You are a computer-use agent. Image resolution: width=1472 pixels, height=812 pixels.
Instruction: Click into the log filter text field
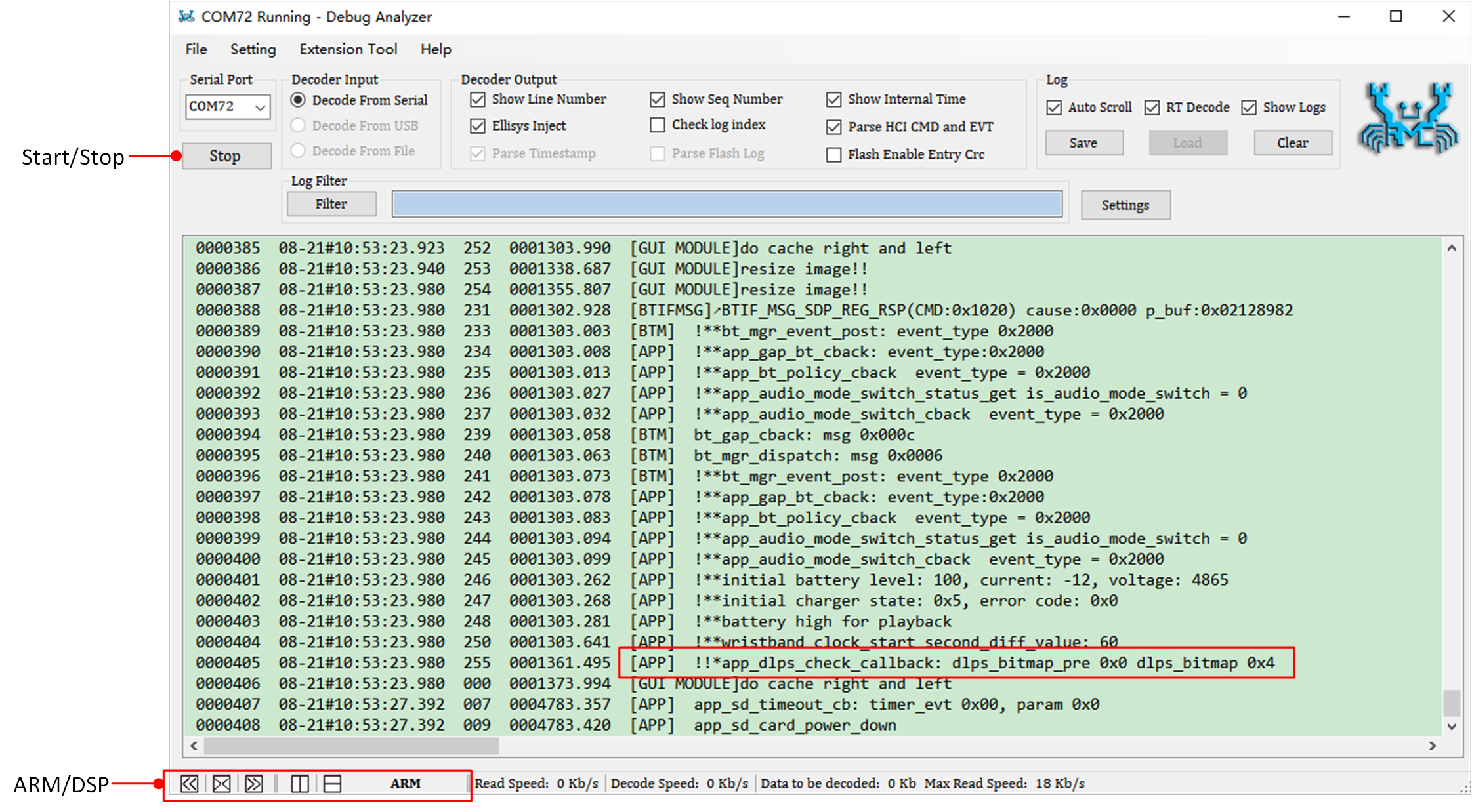coord(726,204)
